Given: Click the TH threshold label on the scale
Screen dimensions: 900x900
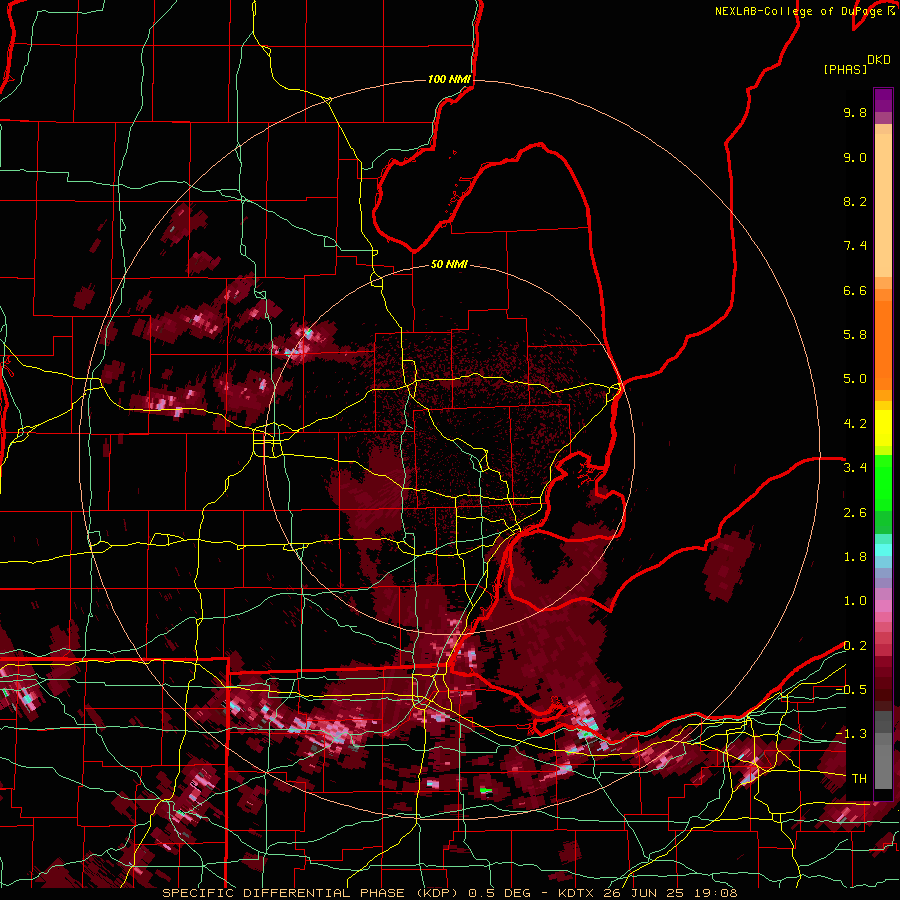Looking at the screenshot, I should 859,779.
